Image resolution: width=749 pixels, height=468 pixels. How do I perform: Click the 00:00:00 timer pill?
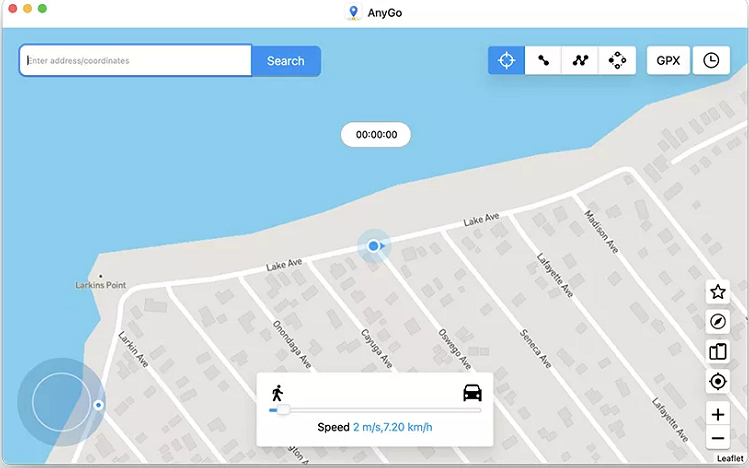tap(376, 135)
